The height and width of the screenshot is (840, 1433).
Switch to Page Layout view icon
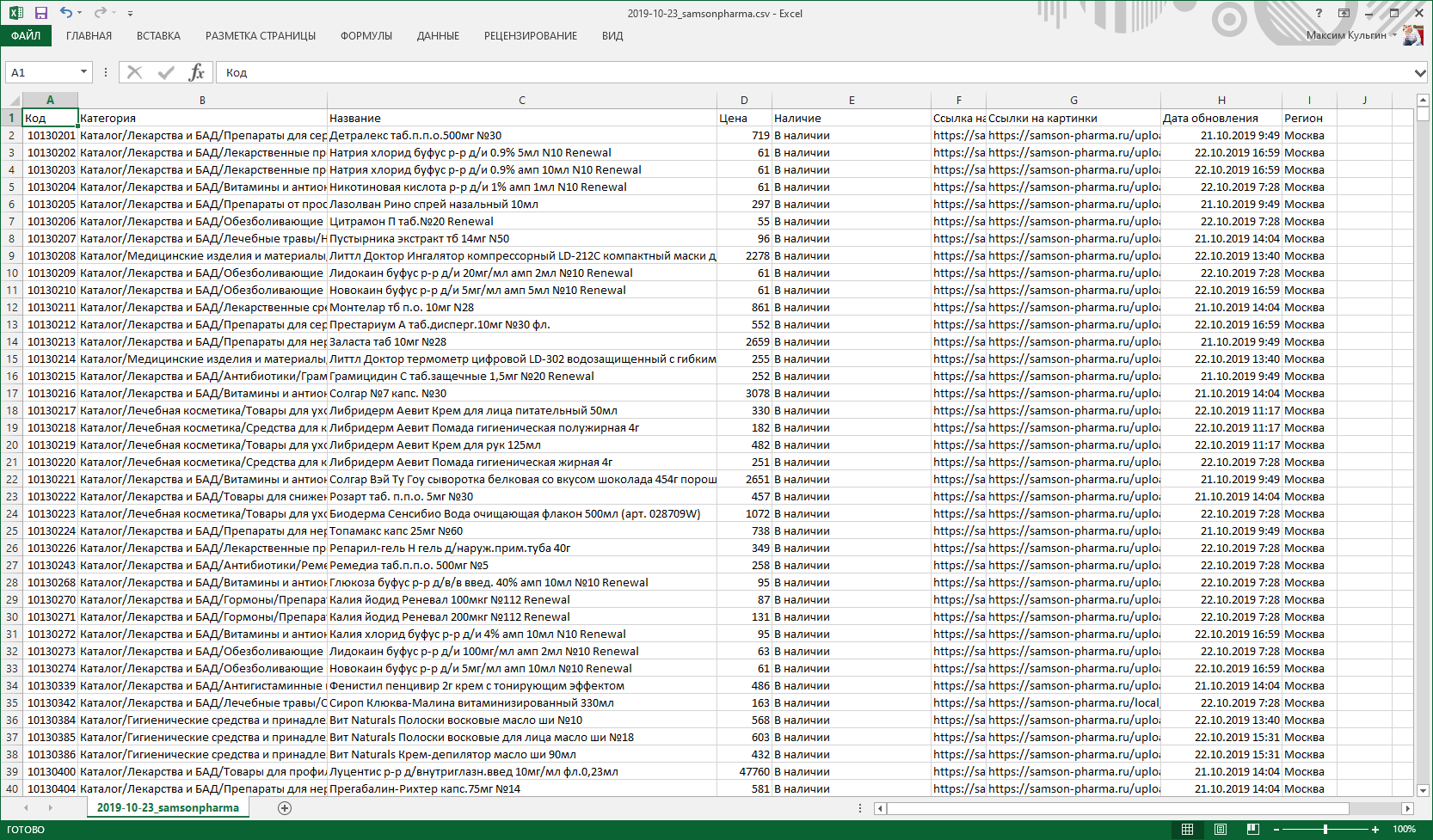pyautogui.click(x=1220, y=829)
